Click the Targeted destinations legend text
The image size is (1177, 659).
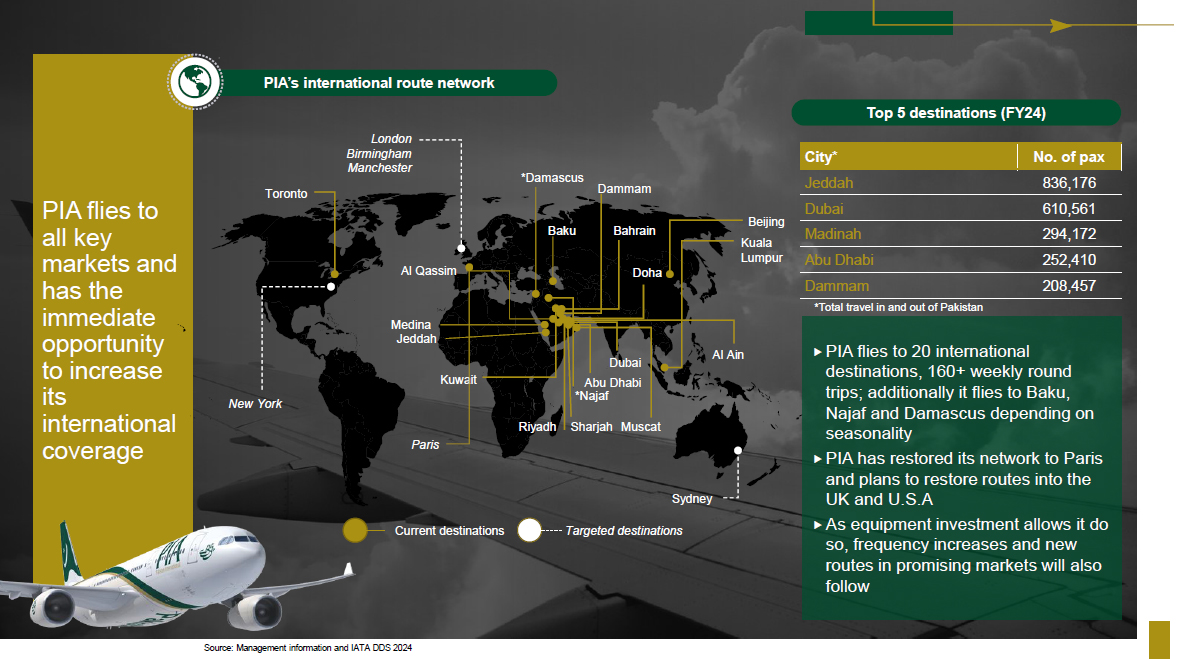pyautogui.click(x=624, y=530)
